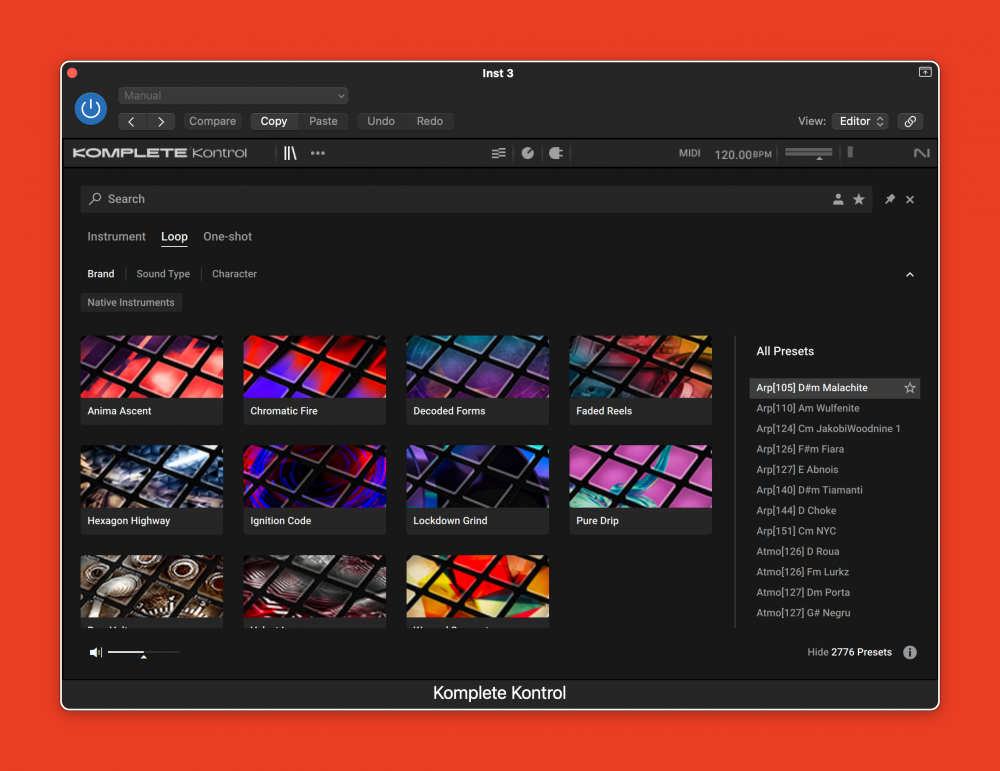Switch to the One-shot tab
The width and height of the screenshot is (1000, 771).
[228, 237]
